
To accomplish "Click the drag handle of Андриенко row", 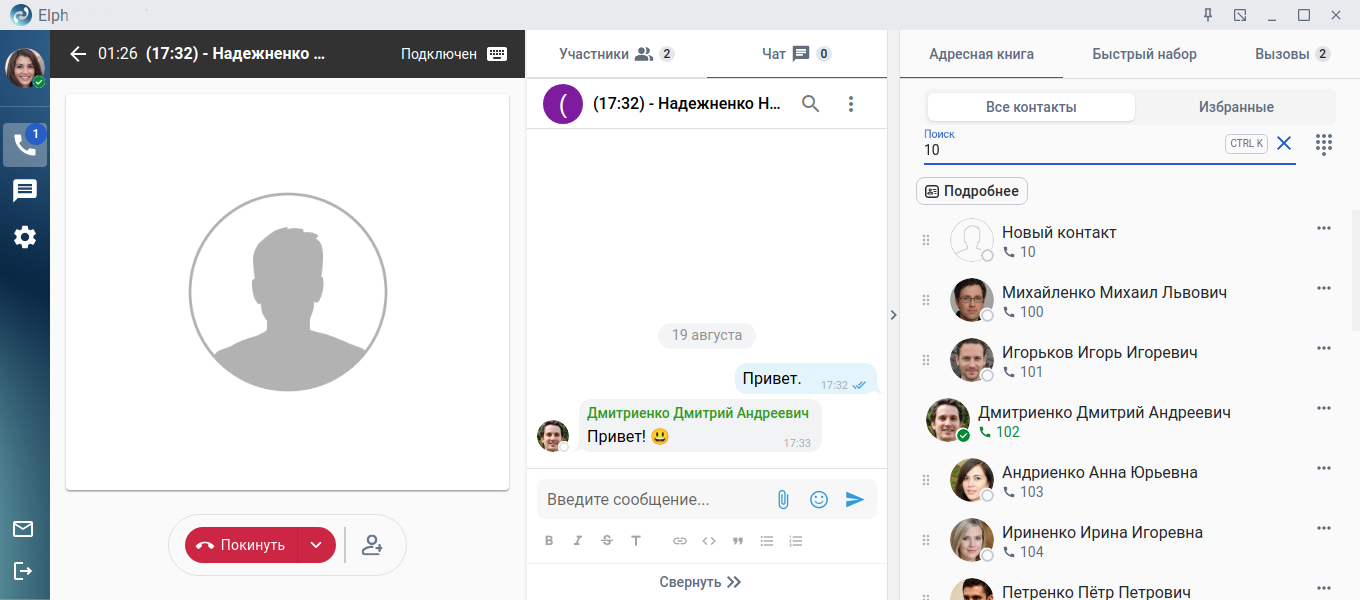I will click(x=925, y=480).
